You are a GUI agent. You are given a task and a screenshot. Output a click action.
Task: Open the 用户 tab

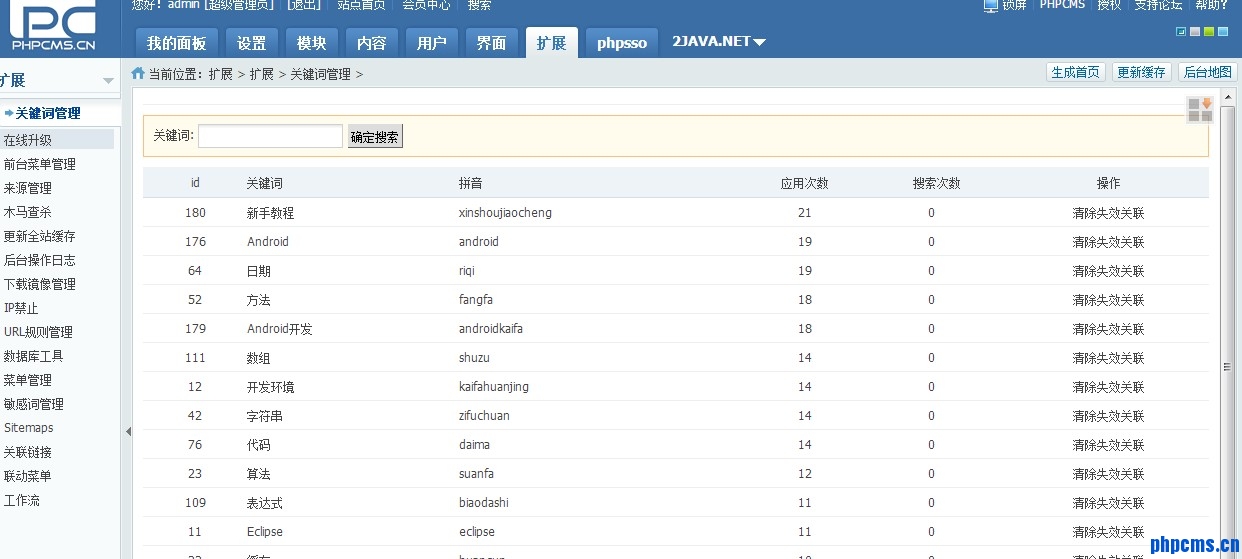click(432, 43)
